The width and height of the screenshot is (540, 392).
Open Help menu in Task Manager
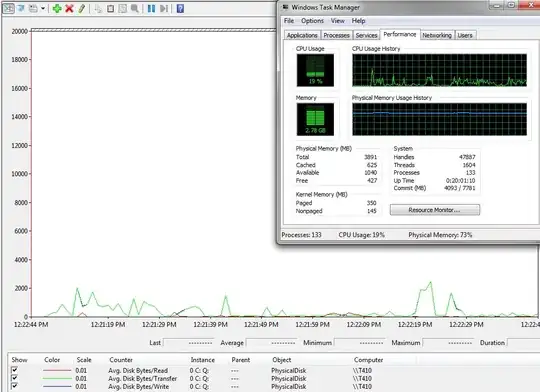(358, 21)
